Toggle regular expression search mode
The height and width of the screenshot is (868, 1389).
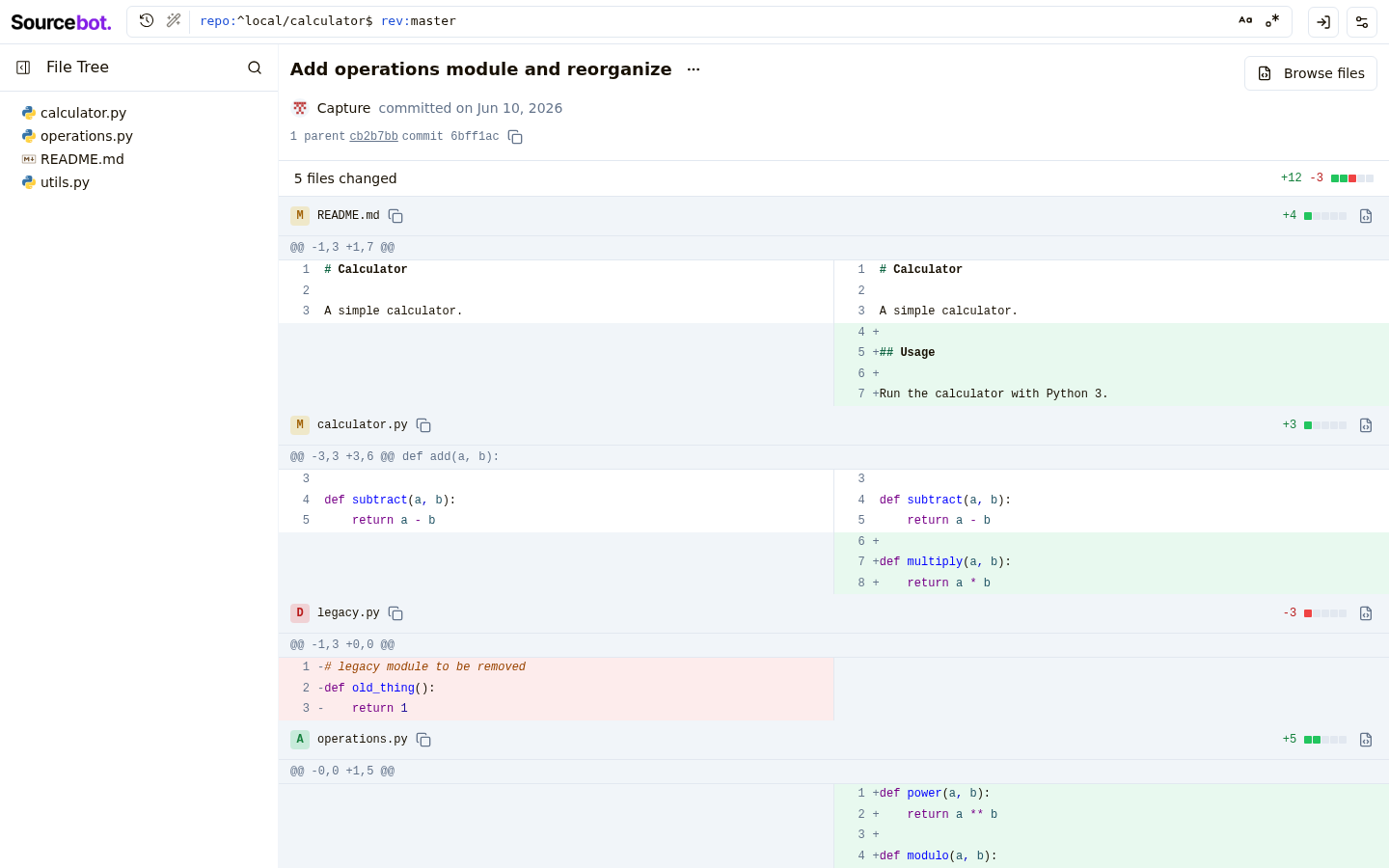point(1272,20)
